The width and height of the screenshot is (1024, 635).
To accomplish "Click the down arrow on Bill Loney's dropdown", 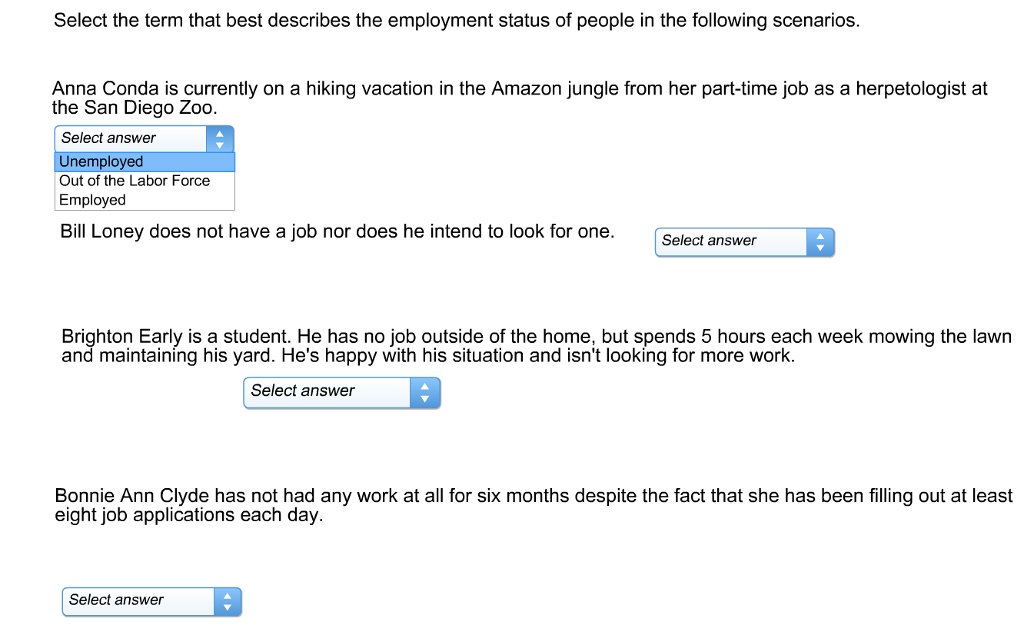I will 820,246.
